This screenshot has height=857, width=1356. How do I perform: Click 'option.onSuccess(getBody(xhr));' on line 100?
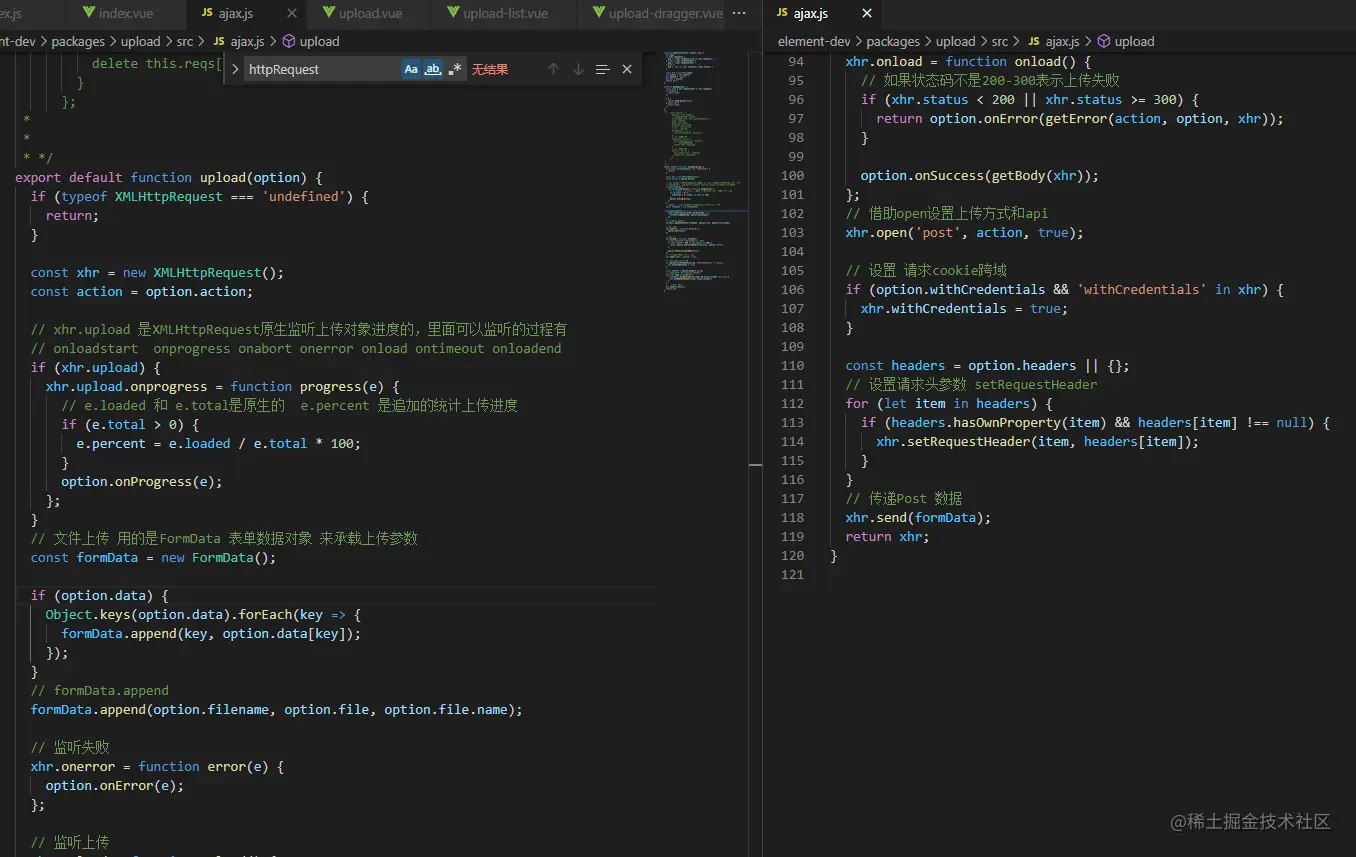(979, 175)
